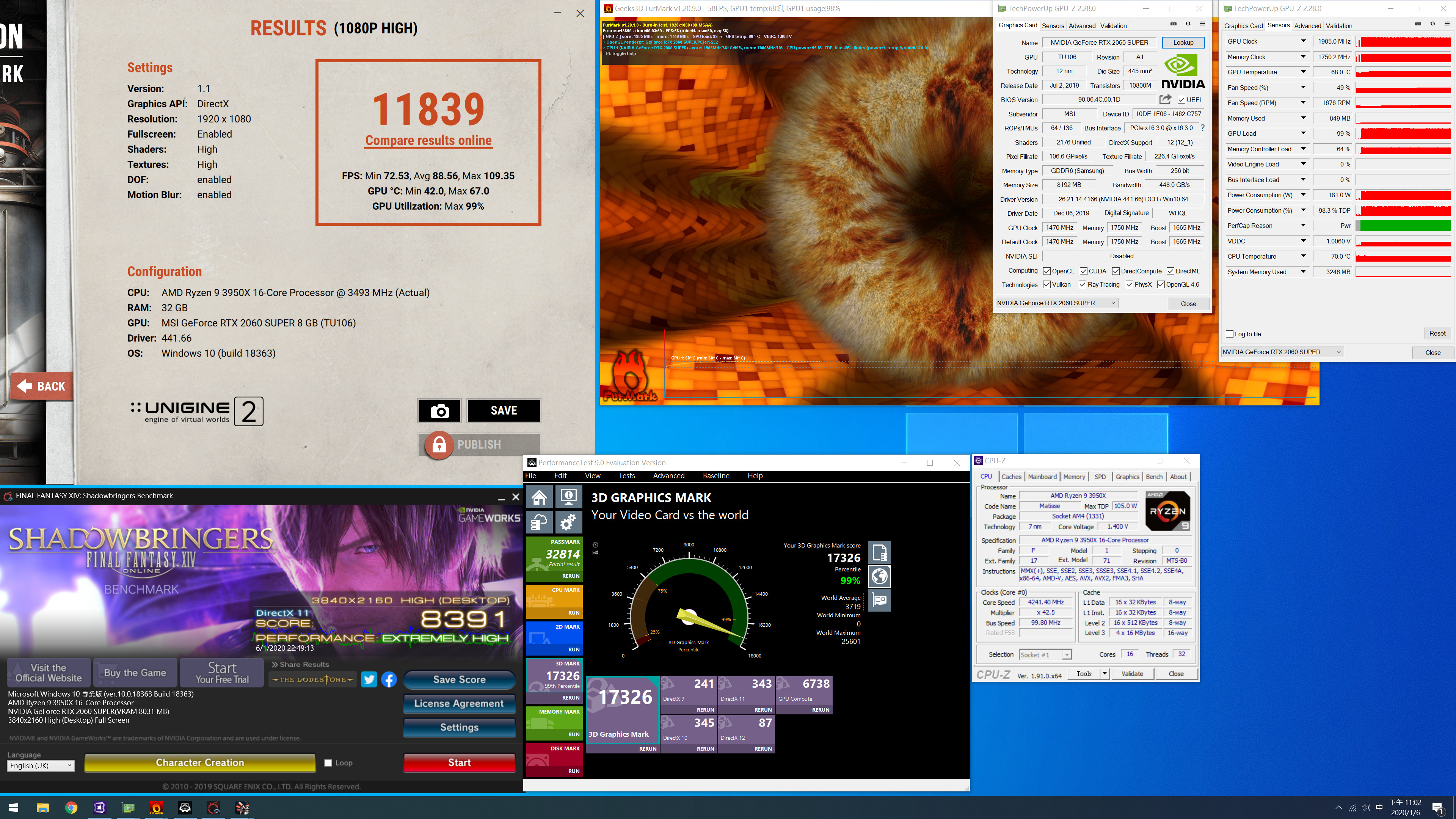
Task: Toggle the CUDA checkbox
Action: click(x=1084, y=271)
